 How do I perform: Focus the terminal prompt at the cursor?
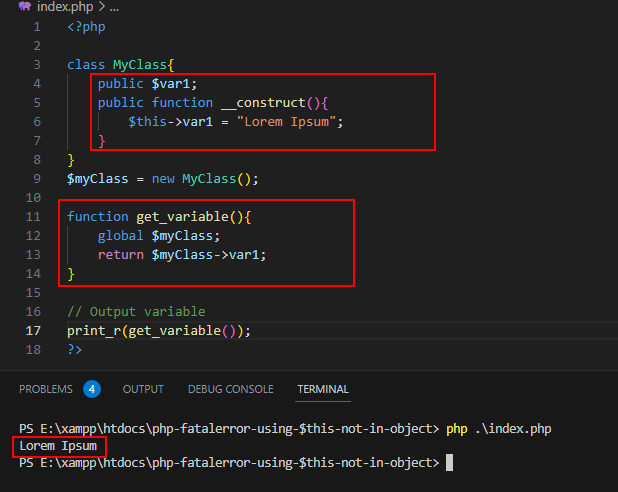[450, 463]
